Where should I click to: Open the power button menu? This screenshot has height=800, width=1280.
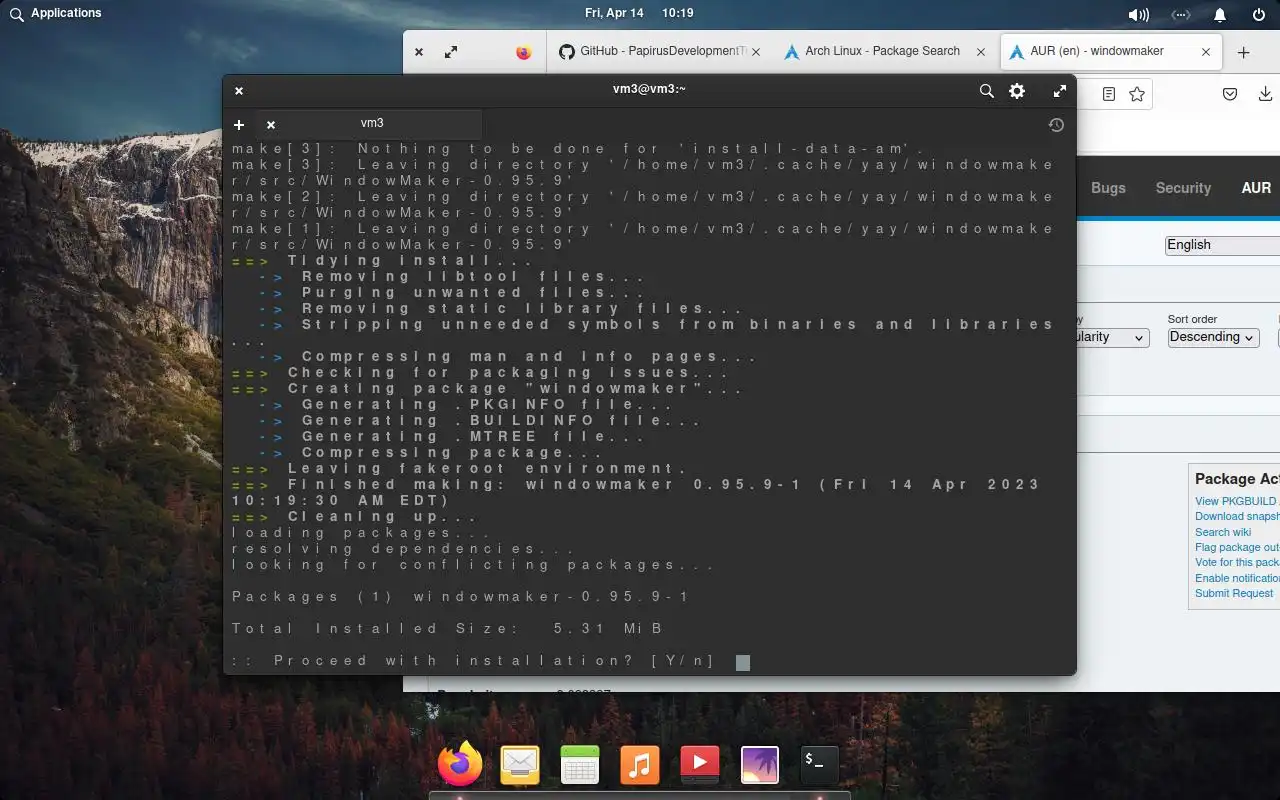click(1259, 14)
